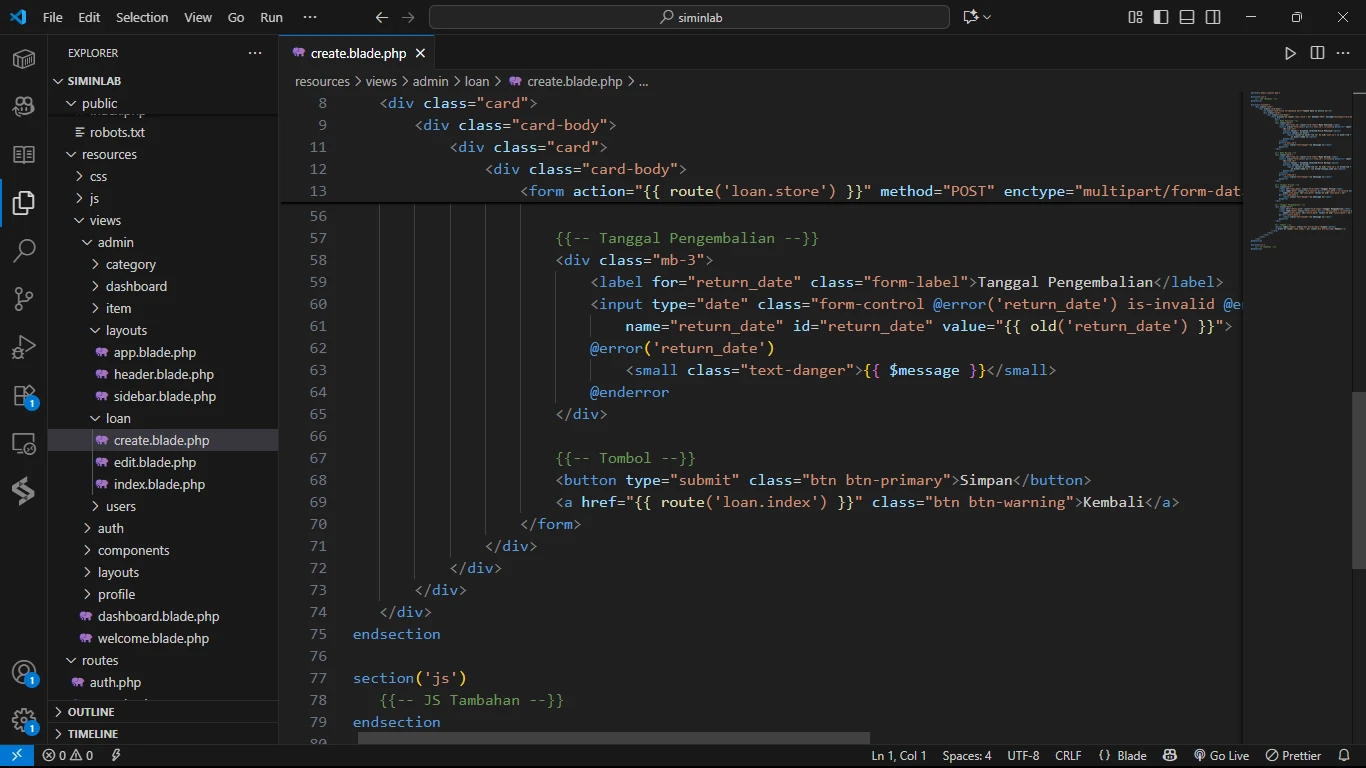
Task: Close the create.blade.php tab
Action: click(420, 53)
